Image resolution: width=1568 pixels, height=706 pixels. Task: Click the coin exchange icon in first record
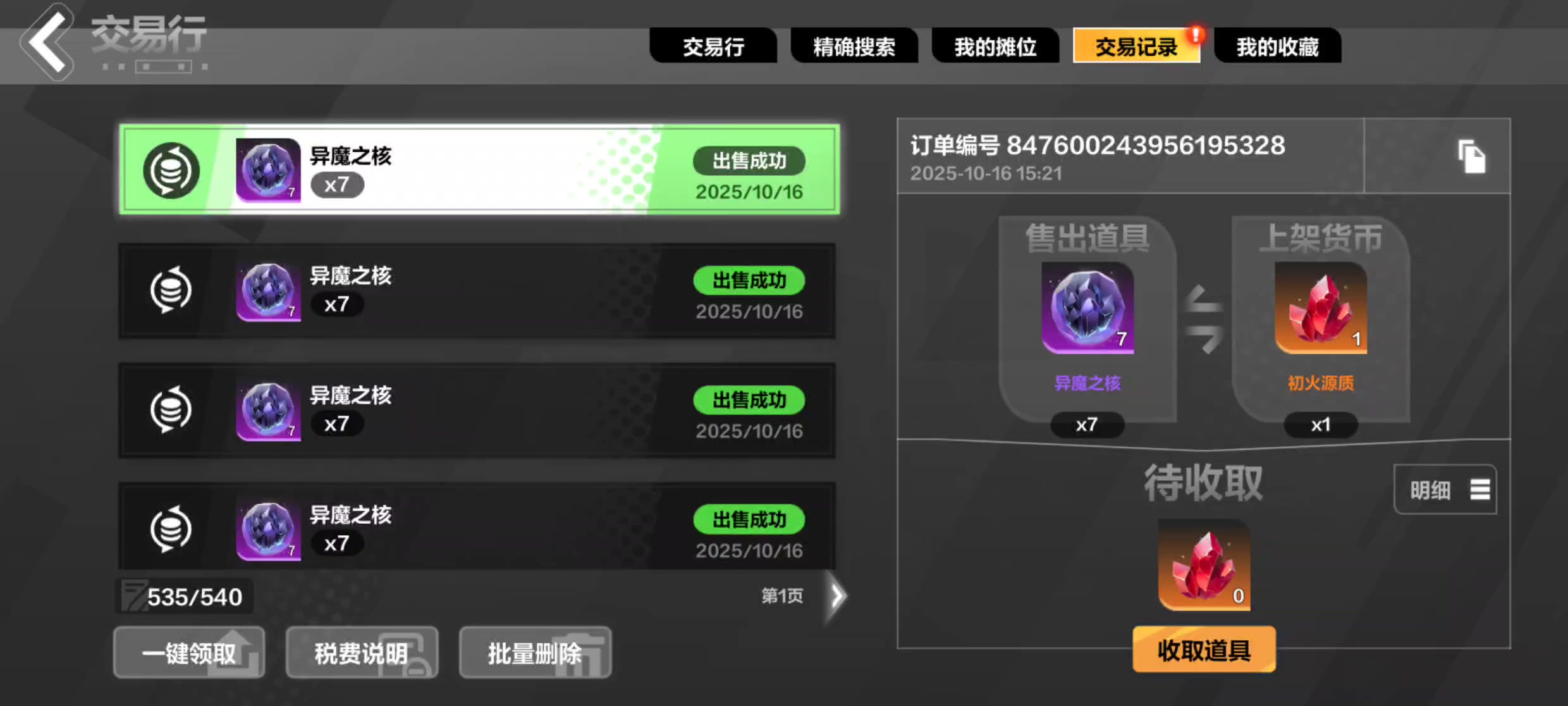tap(171, 170)
